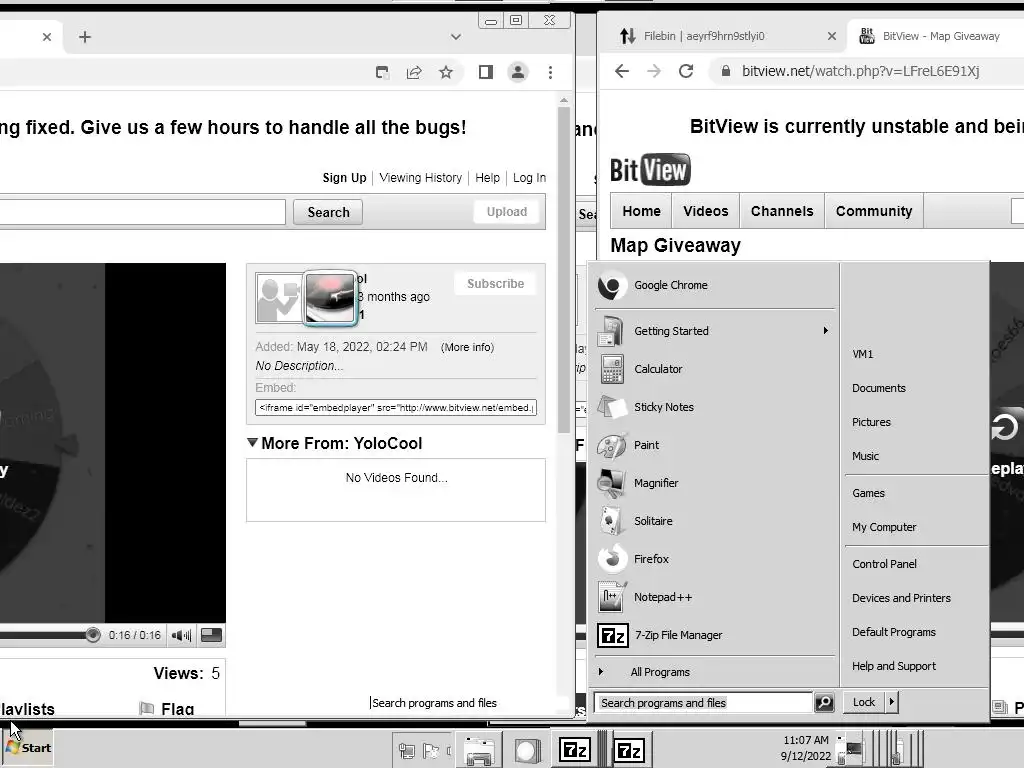The width and height of the screenshot is (1024, 768).
Task: Open Viewing History link
Action: (x=421, y=178)
